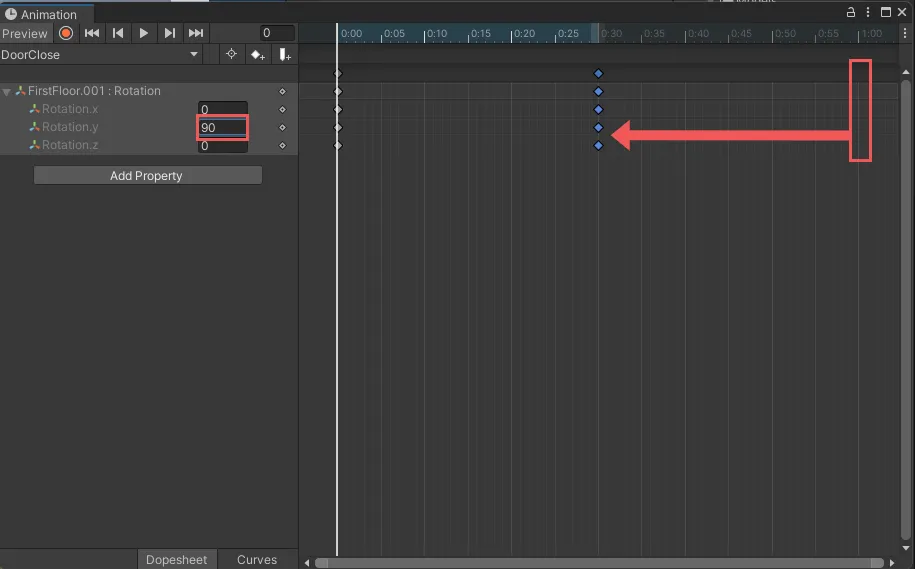Screen dimensions: 915x569
Task: Click the Add Keyframe icon
Action: click(x=257, y=55)
